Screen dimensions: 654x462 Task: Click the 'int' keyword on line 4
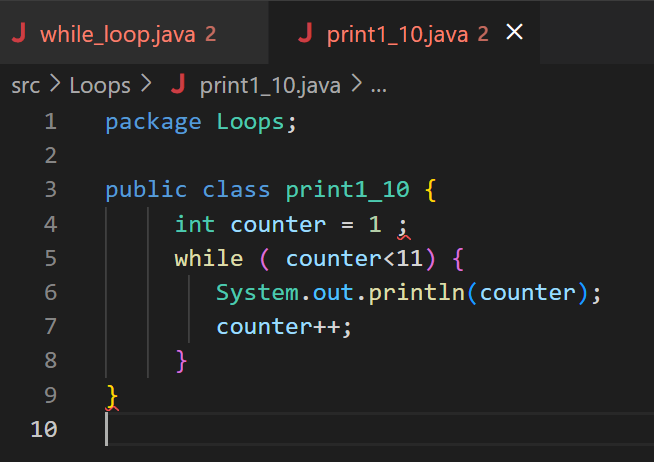(195, 224)
